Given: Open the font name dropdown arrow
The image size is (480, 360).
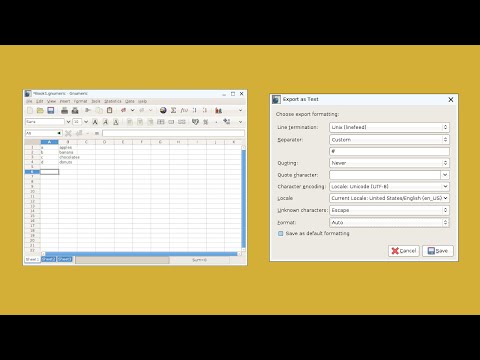Looking at the screenshot, I should click(x=68, y=122).
